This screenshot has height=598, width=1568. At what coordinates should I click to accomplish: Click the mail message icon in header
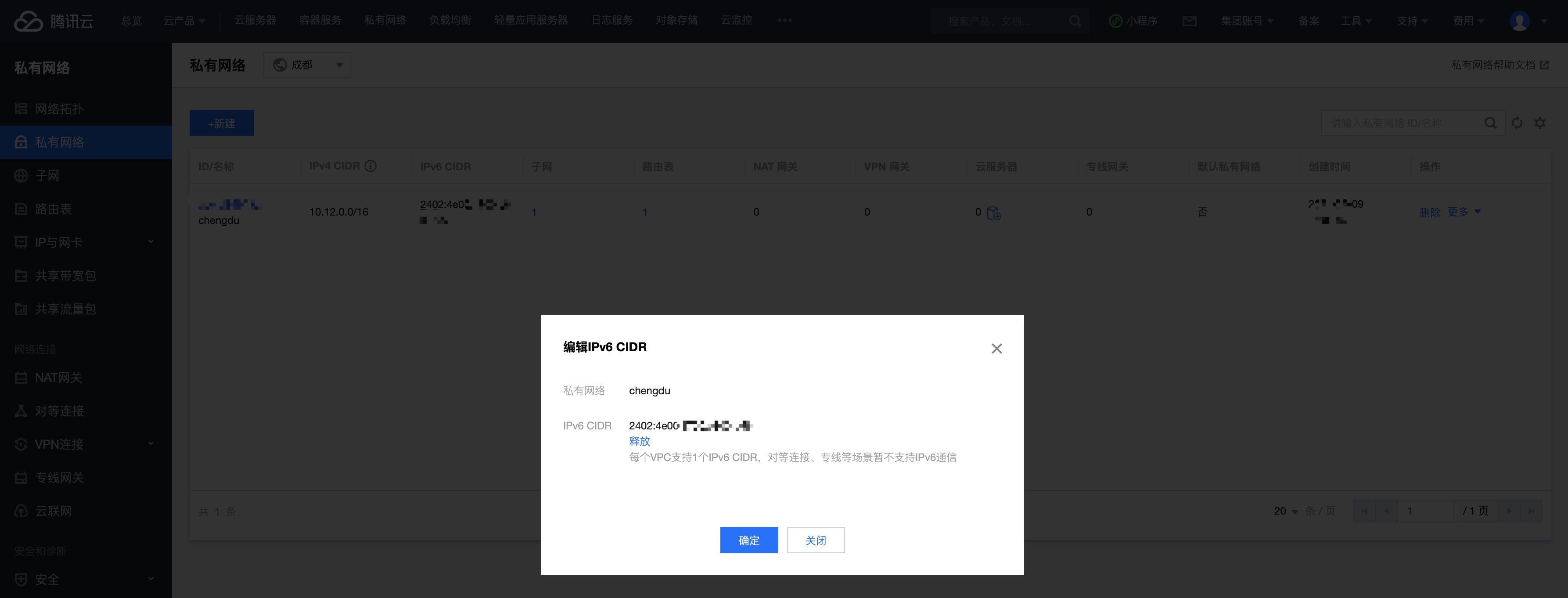pos(1189,22)
